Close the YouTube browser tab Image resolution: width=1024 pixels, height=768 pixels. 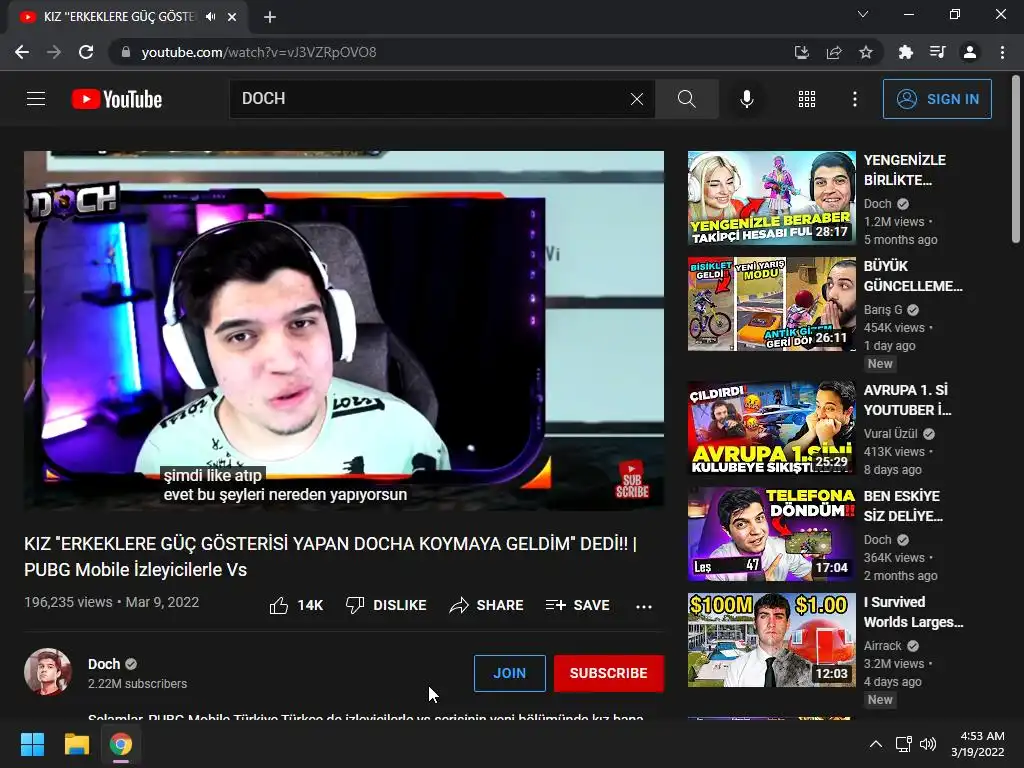point(232,17)
